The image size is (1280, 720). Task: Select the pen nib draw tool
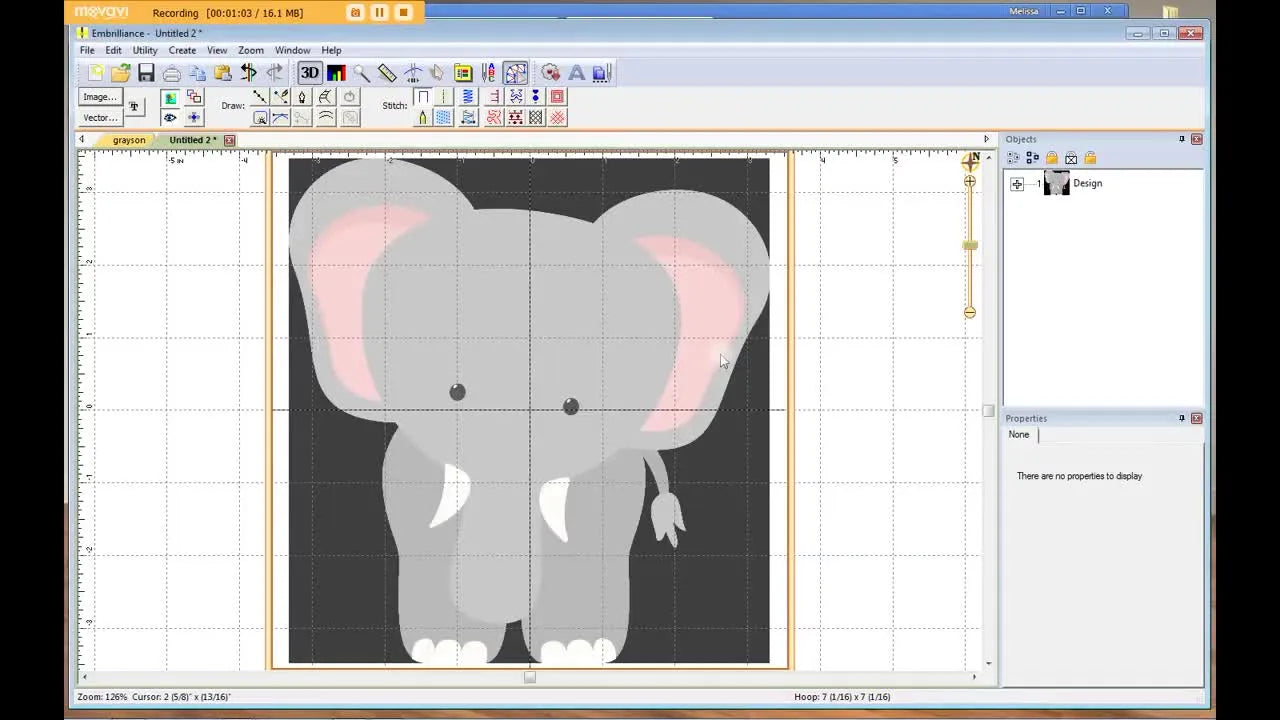[x=302, y=97]
